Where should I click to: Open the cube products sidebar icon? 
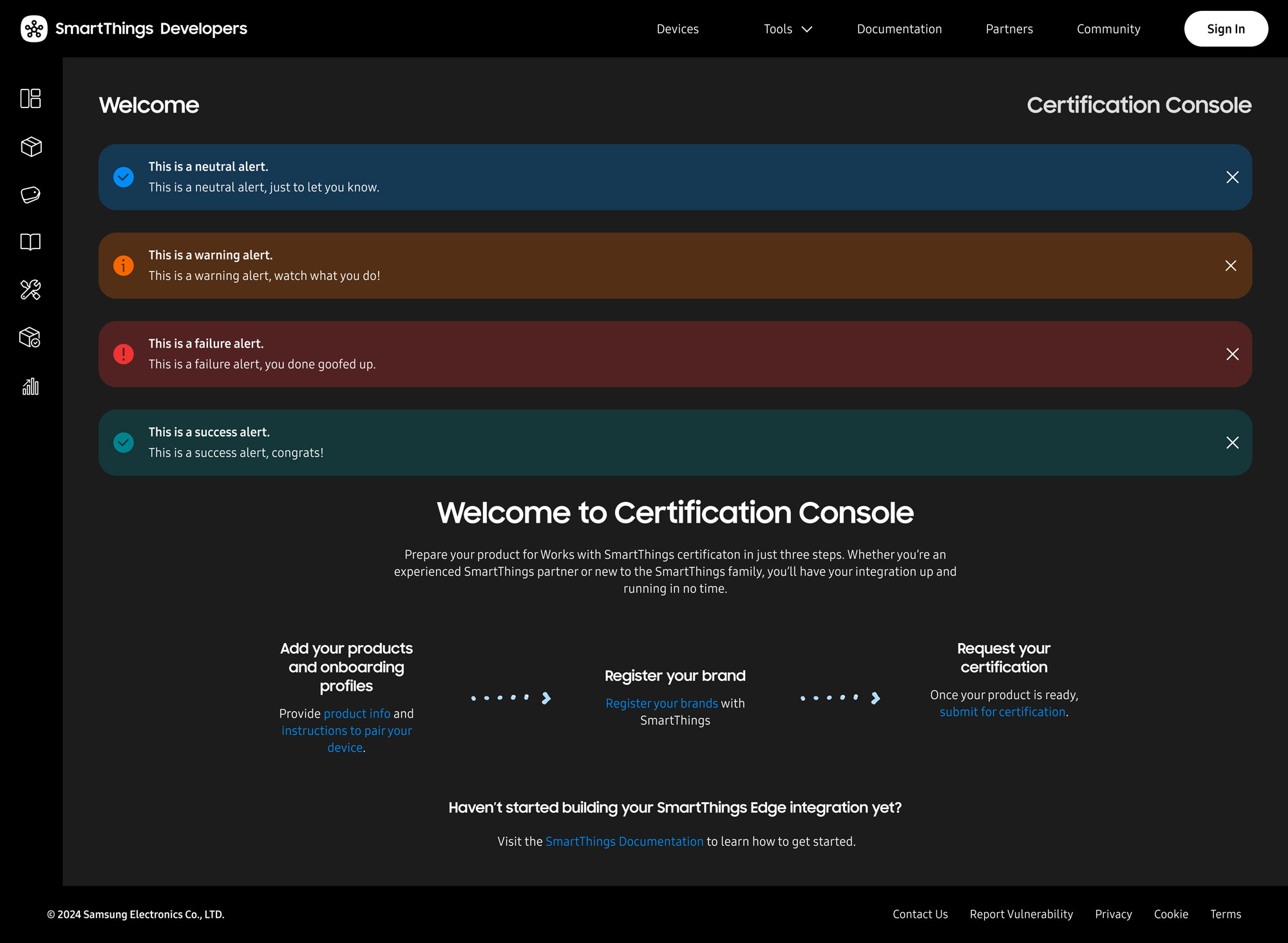pos(31,147)
